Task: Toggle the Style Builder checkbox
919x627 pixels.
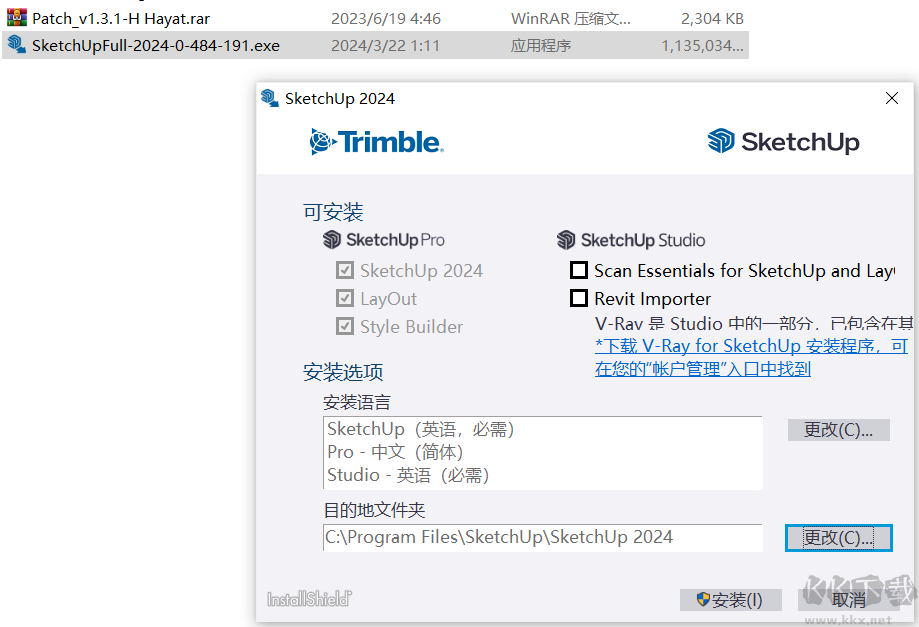Action: click(x=345, y=326)
